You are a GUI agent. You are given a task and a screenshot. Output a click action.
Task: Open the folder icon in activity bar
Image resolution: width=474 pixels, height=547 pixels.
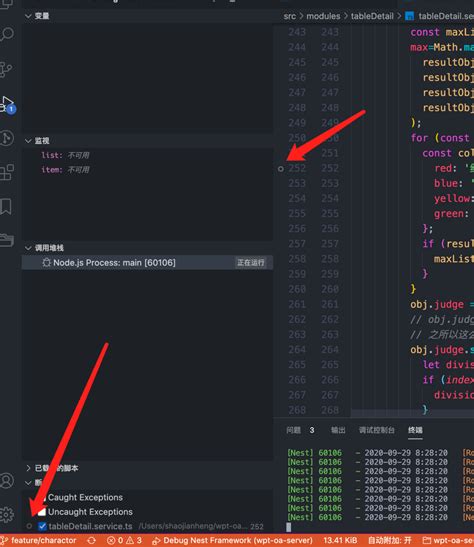tap(7, 240)
